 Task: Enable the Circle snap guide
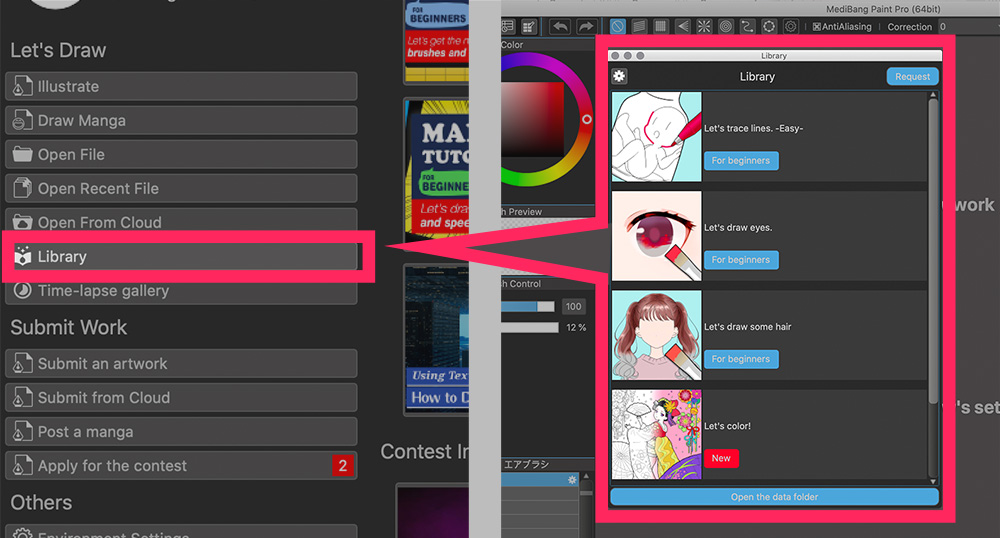[x=726, y=26]
